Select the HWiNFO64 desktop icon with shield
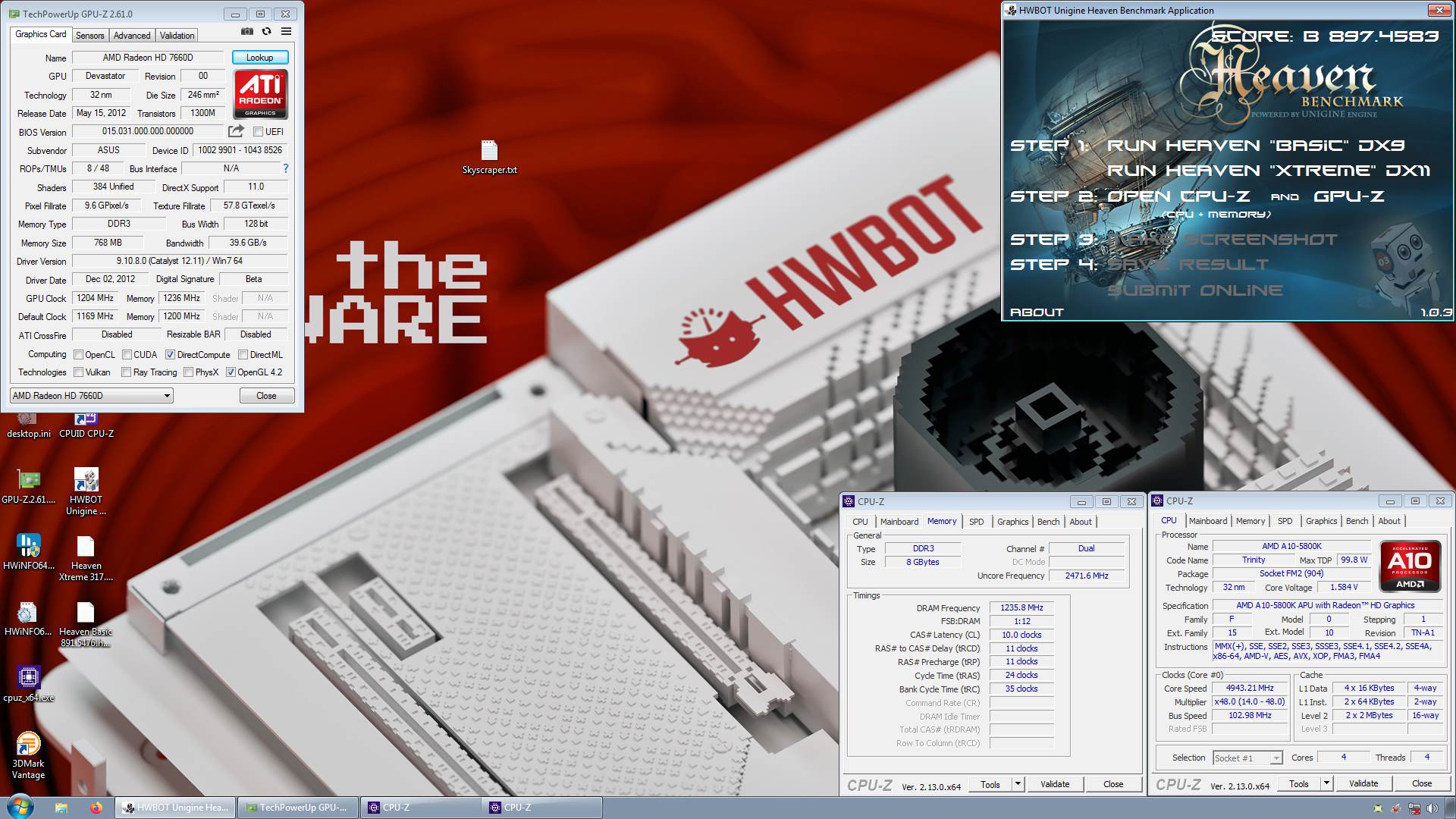Image resolution: width=1456 pixels, height=819 pixels. (x=28, y=552)
